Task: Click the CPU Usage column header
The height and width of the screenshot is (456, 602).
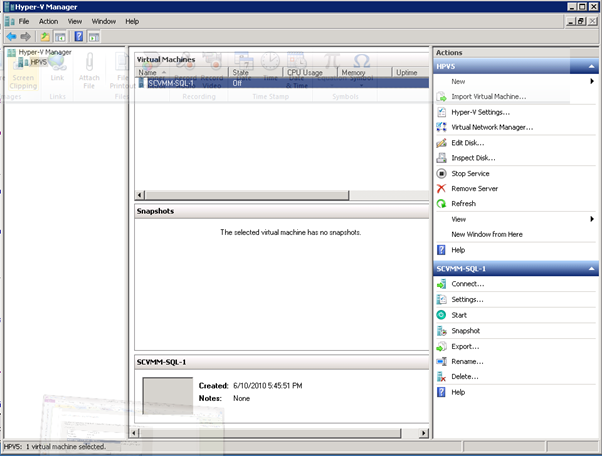Action: coord(310,72)
